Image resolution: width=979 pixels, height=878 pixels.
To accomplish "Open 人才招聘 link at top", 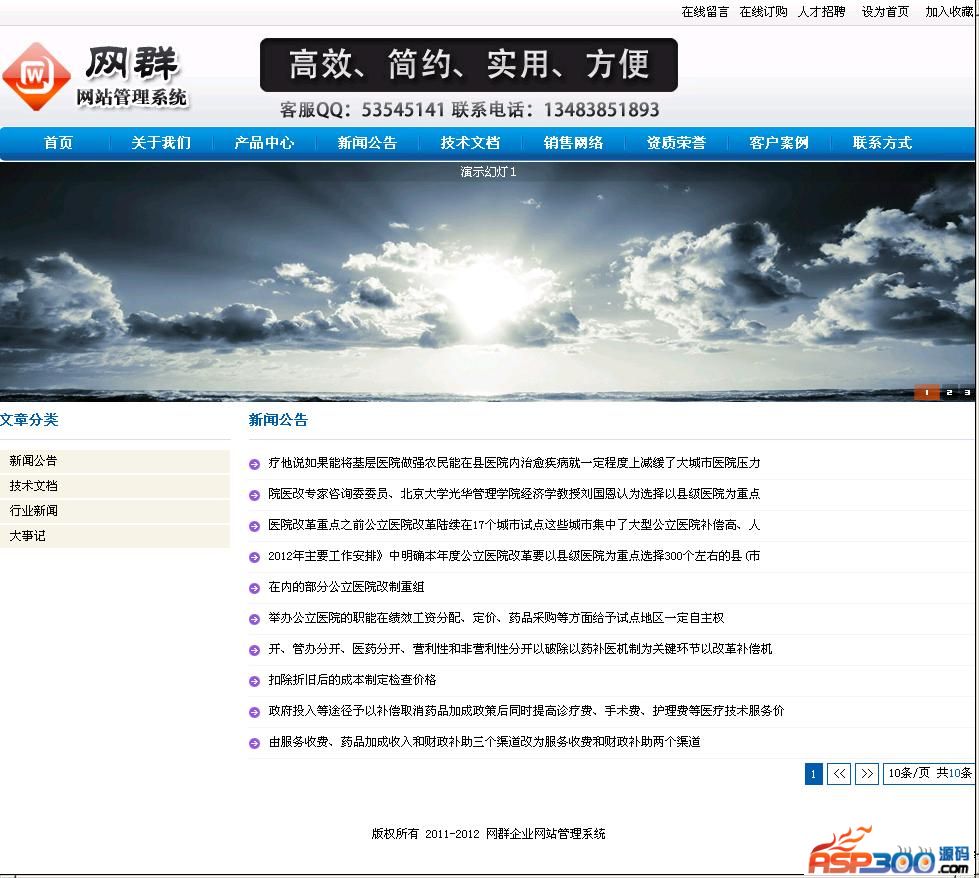I will tap(822, 11).
